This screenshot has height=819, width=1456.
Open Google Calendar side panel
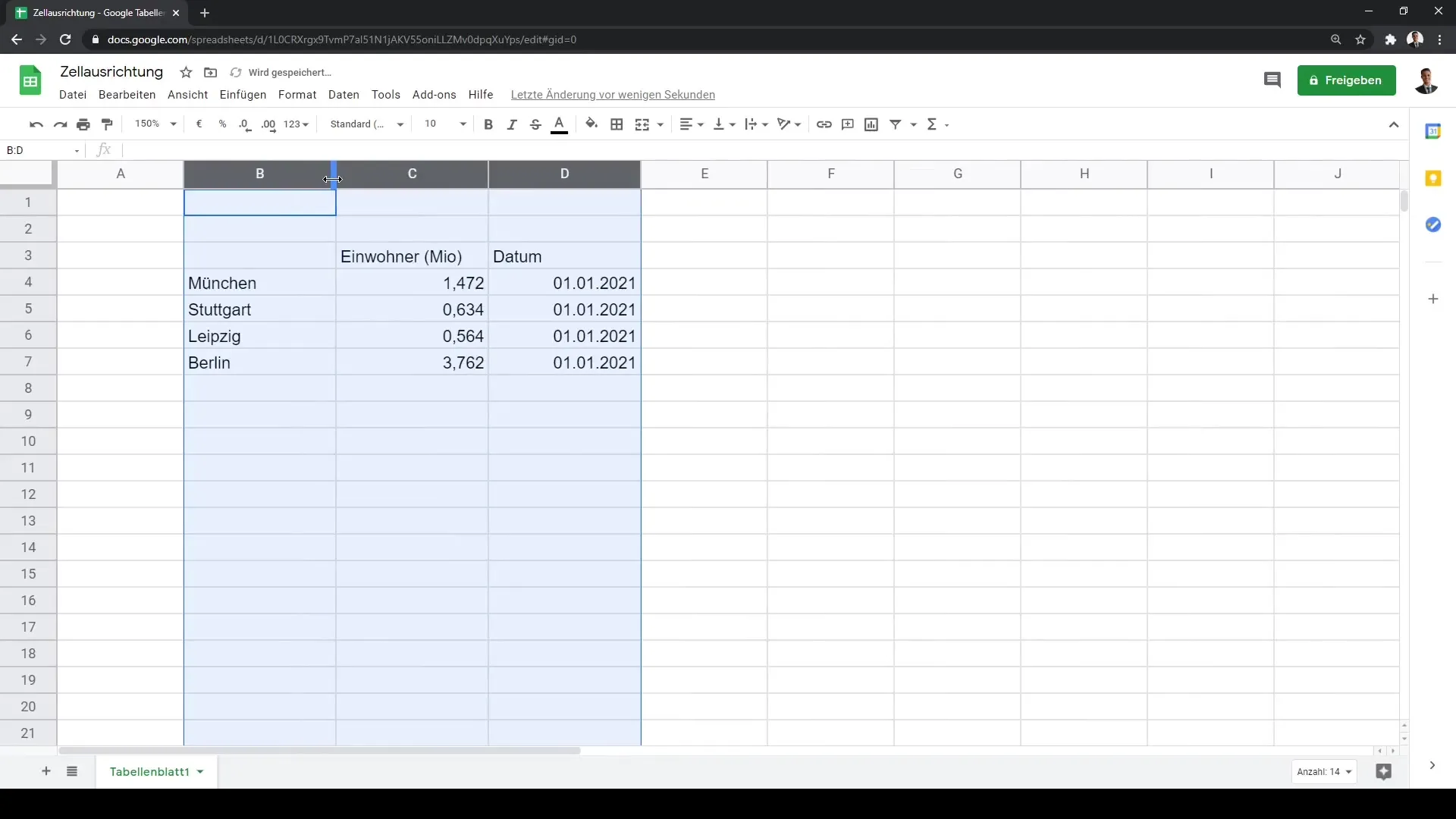pos(1432,131)
